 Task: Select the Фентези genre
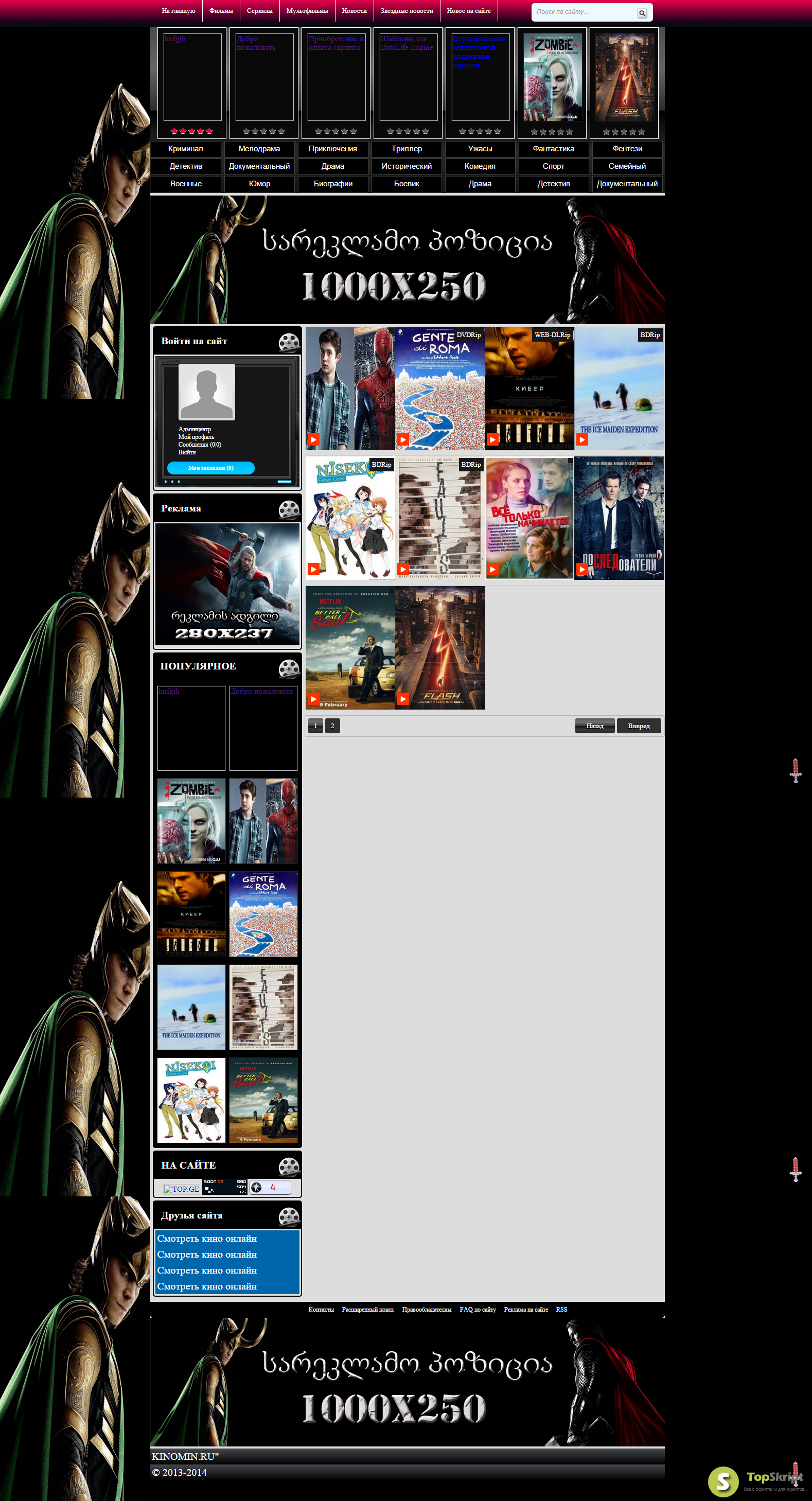tap(627, 149)
